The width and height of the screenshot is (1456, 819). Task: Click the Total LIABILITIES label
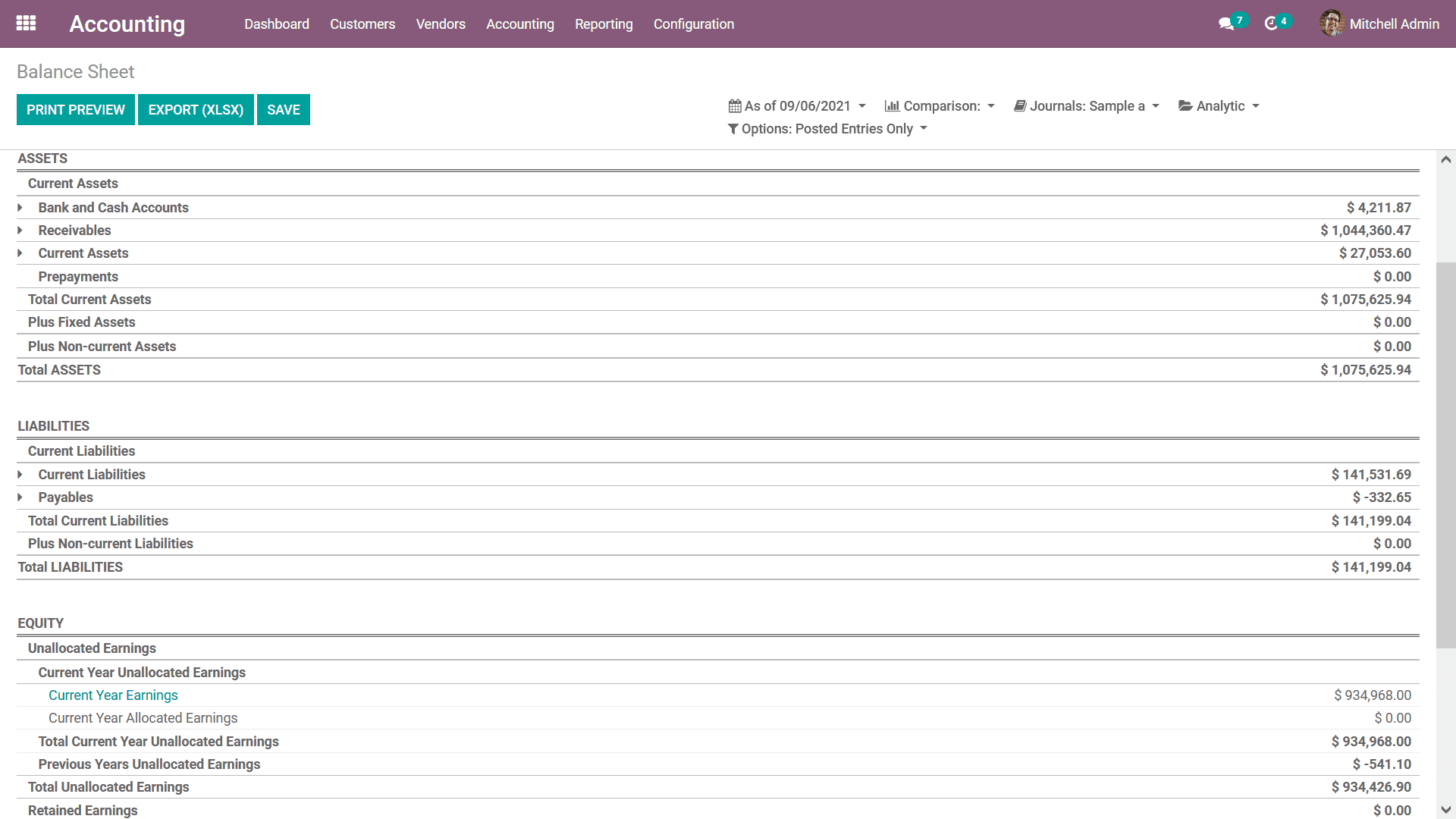(x=70, y=567)
